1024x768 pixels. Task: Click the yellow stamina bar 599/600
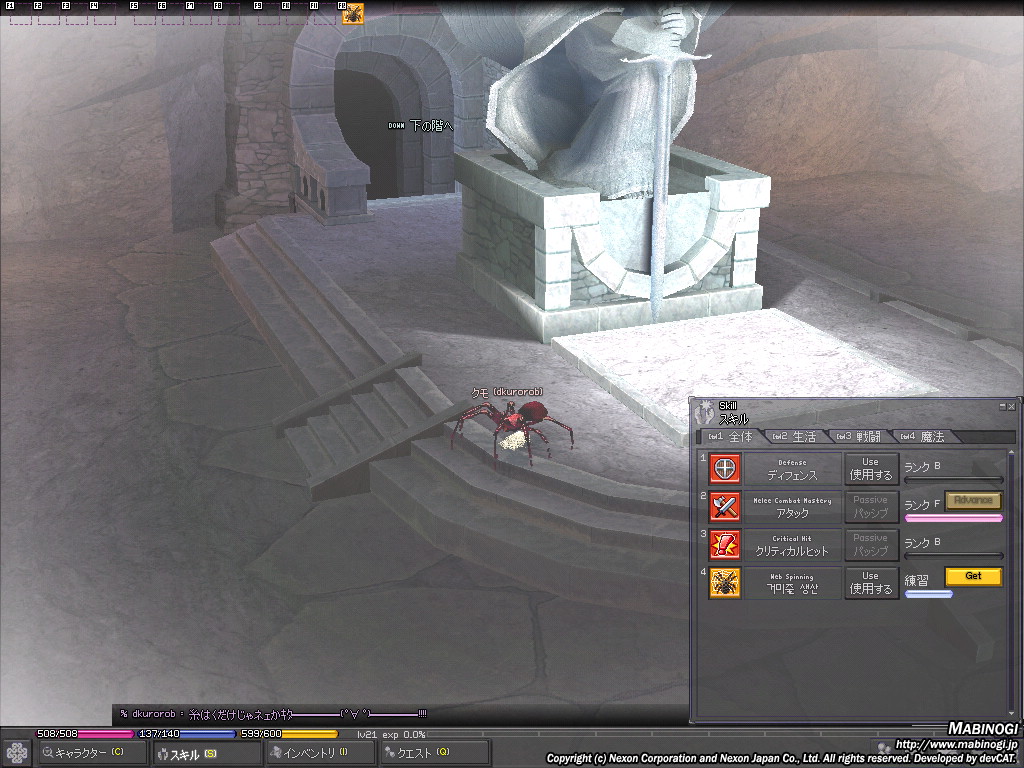point(290,734)
